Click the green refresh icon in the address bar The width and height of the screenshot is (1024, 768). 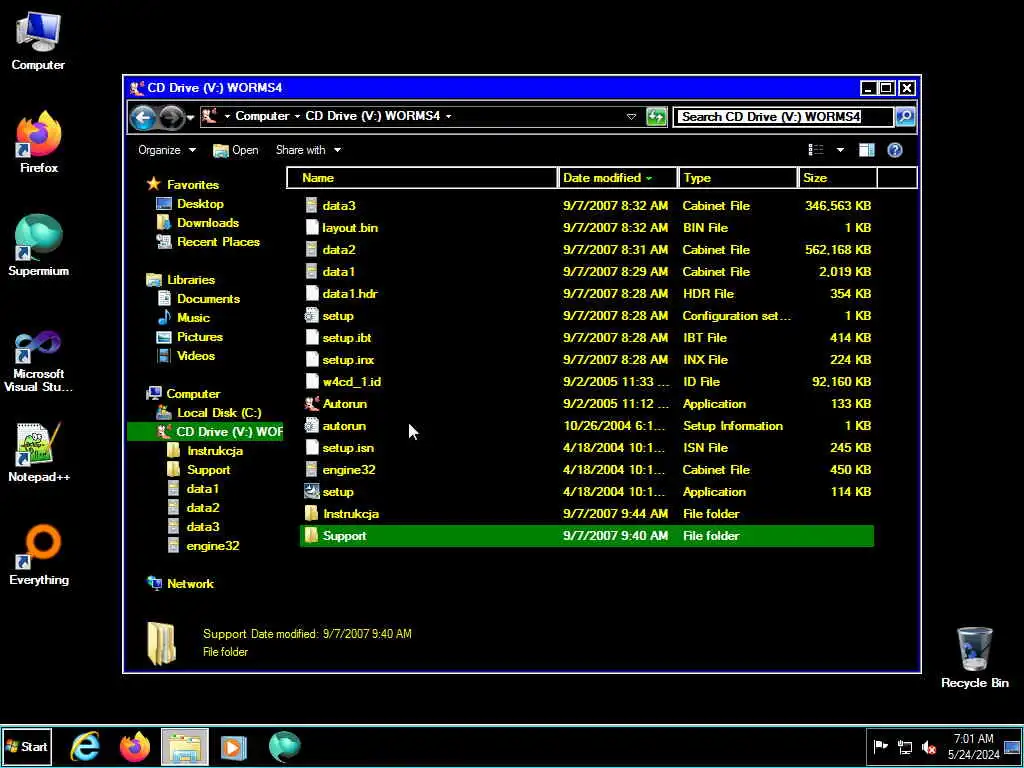656,117
